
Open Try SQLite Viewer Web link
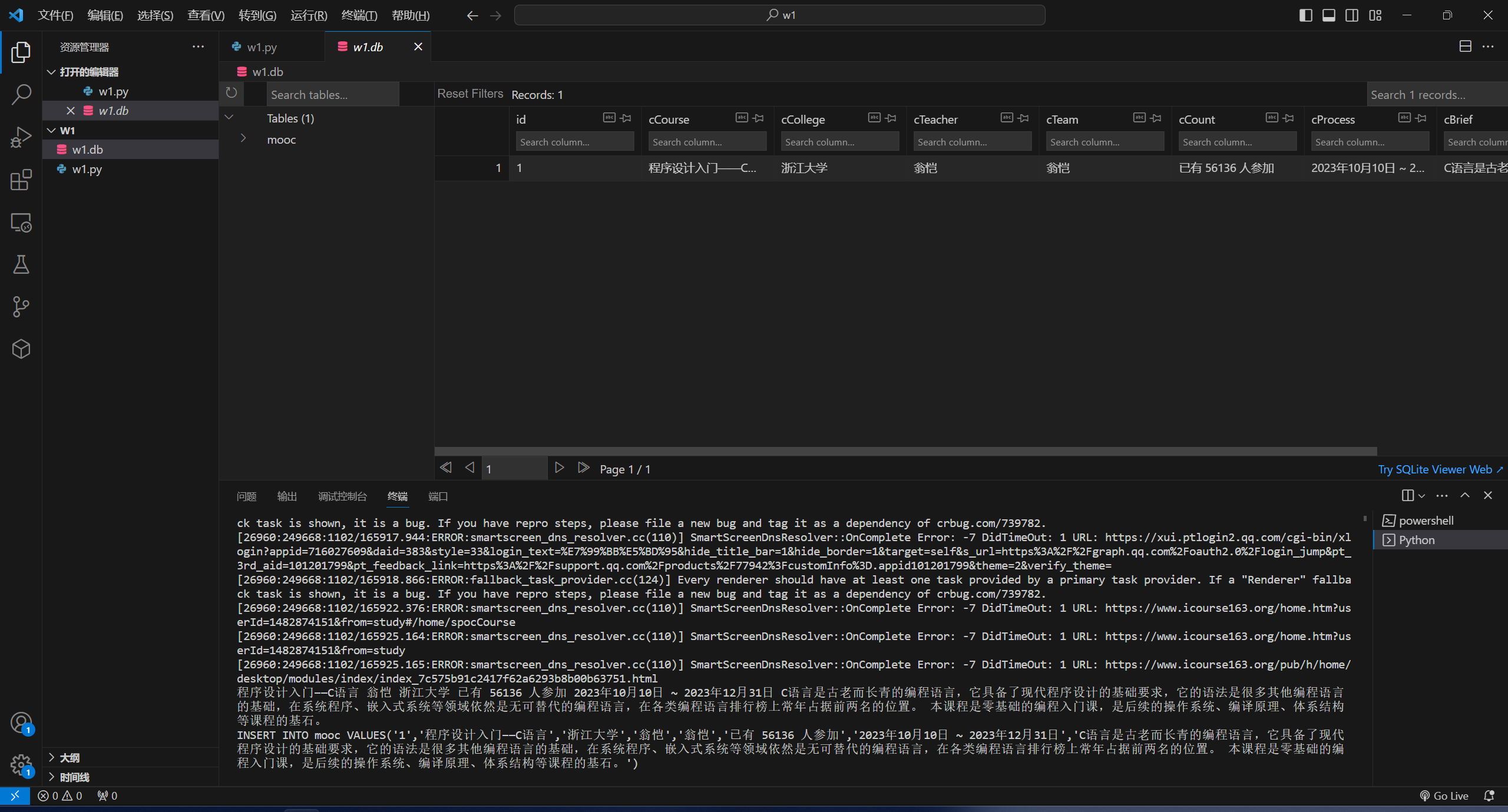pyautogui.click(x=1440, y=469)
